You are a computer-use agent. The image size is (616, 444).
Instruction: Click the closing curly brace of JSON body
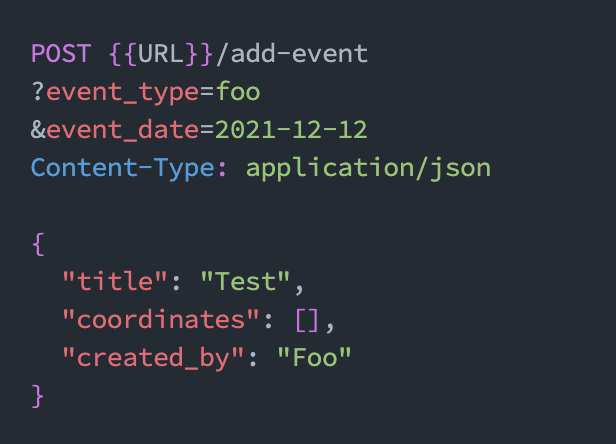pos(38,396)
